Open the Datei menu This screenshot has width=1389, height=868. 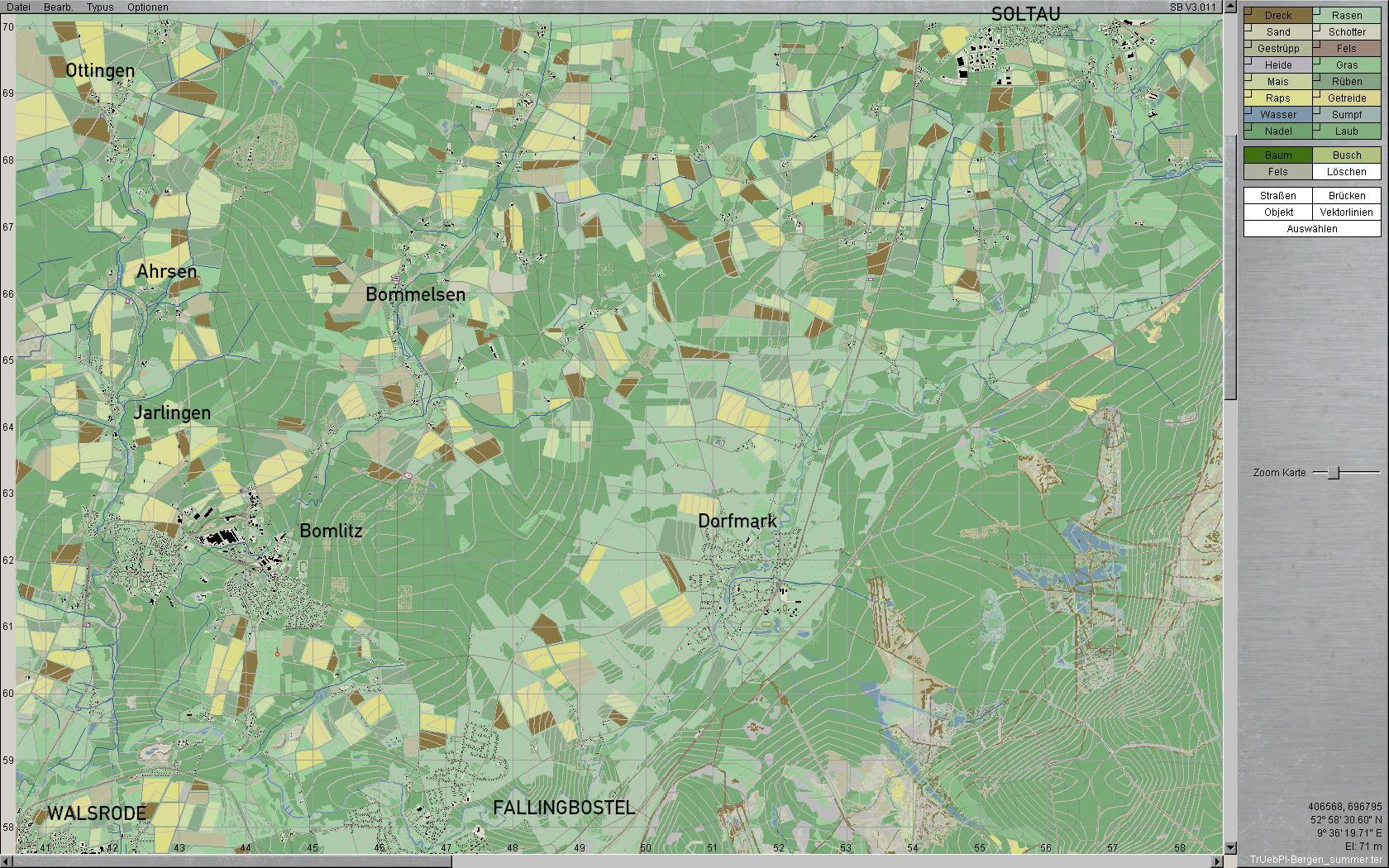(x=18, y=7)
